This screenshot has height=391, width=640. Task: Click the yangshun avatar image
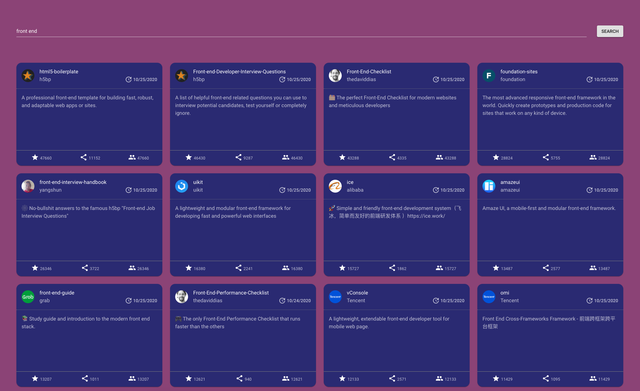click(28, 186)
